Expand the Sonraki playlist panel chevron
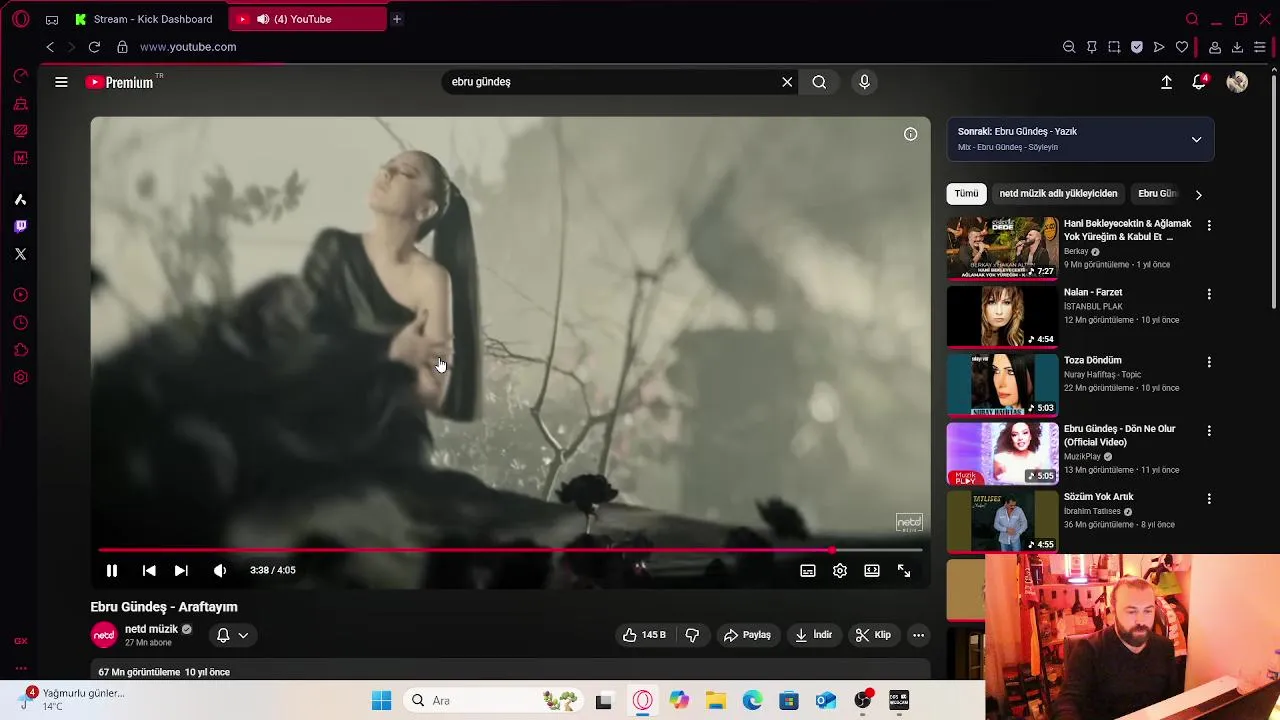Screen dimensions: 1280x720 [x=1196, y=139]
